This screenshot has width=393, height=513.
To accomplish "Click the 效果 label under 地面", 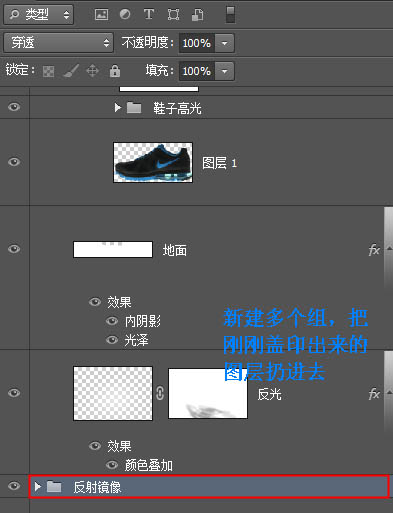I will click(119, 302).
